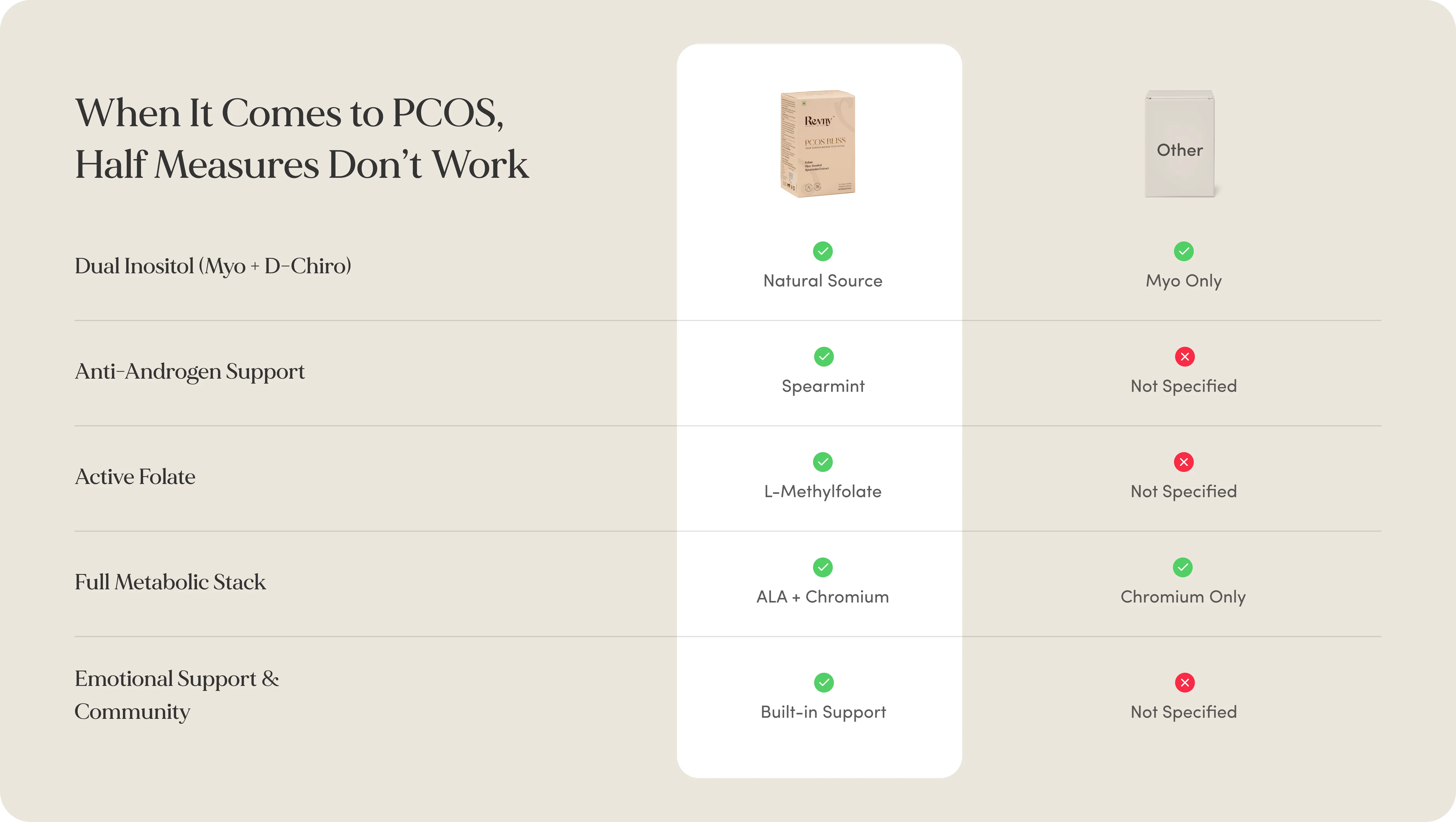Click the red cross in Active Folate row

(x=1184, y=462)
